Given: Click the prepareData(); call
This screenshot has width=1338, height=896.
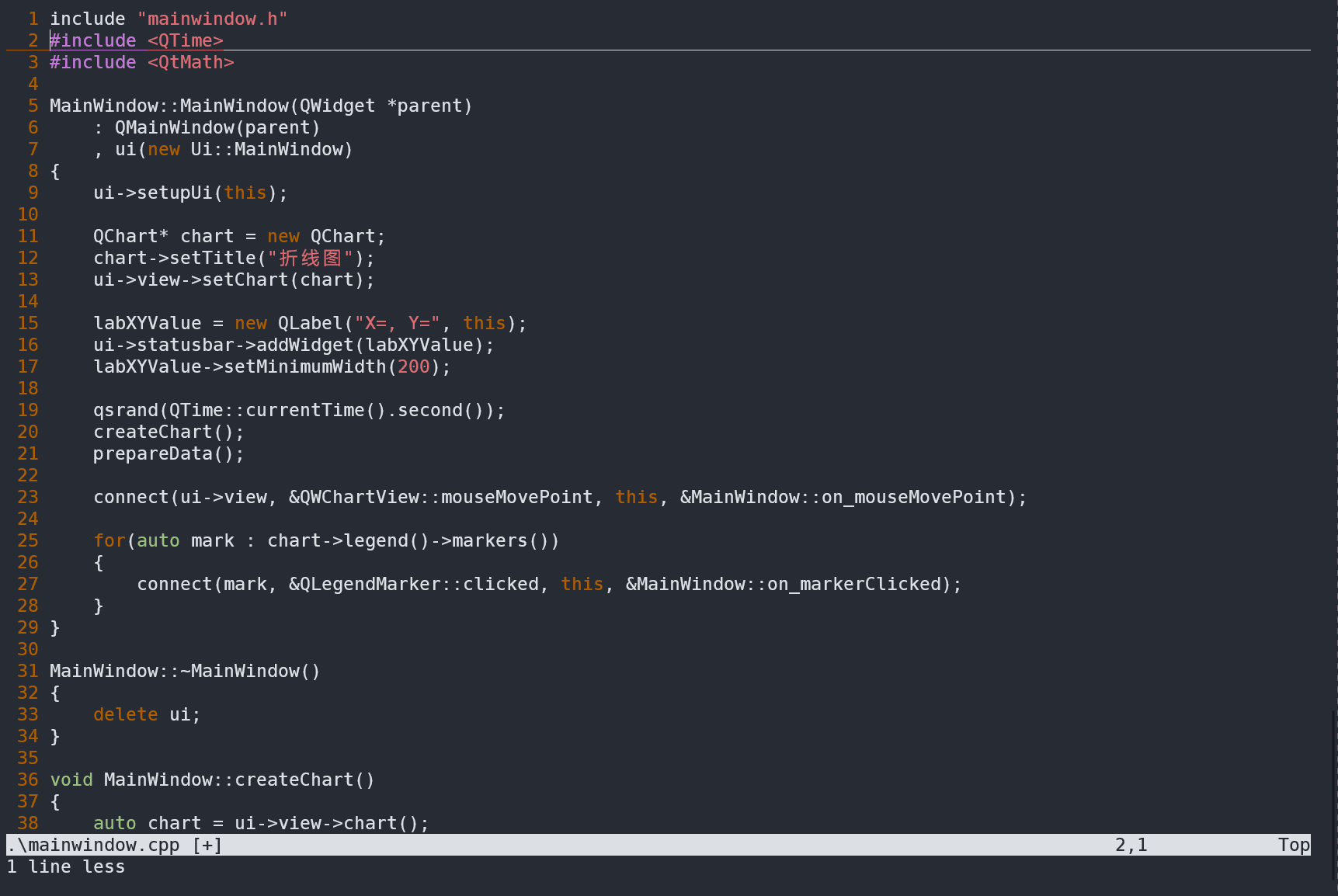Looking at the screenshot, I should pyautogui.click(x=169, y=453).
